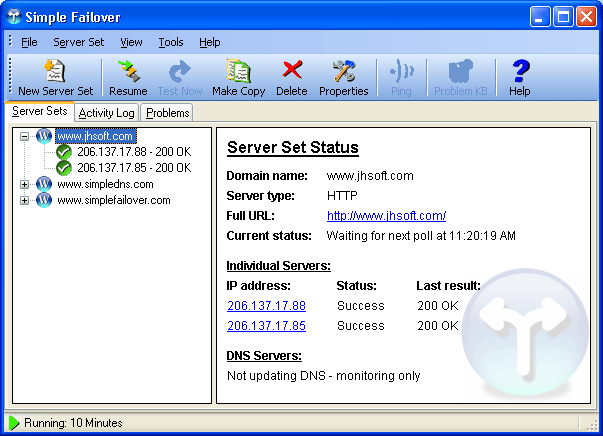Image resolution: width=603 pixels, height=436 pixels.
Task: Open the File menu
Action: 29,42
